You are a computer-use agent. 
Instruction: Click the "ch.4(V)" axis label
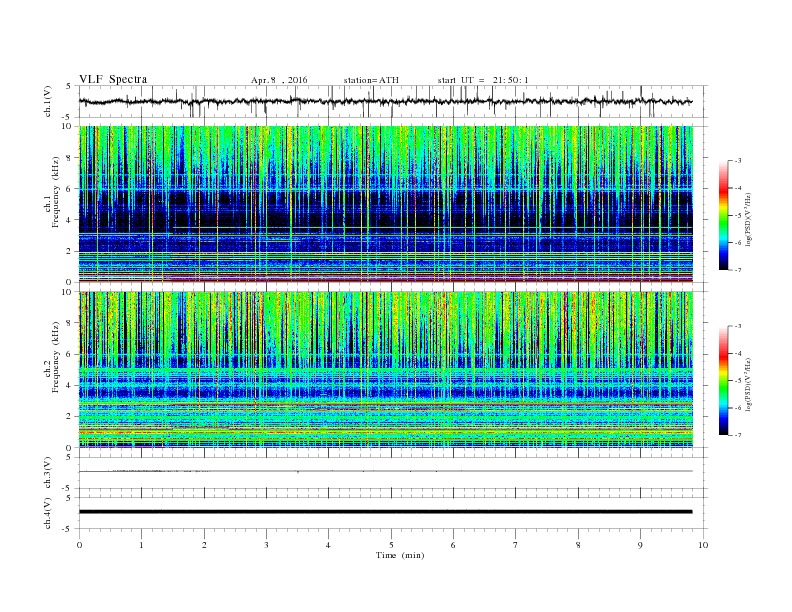coord(48,513)
